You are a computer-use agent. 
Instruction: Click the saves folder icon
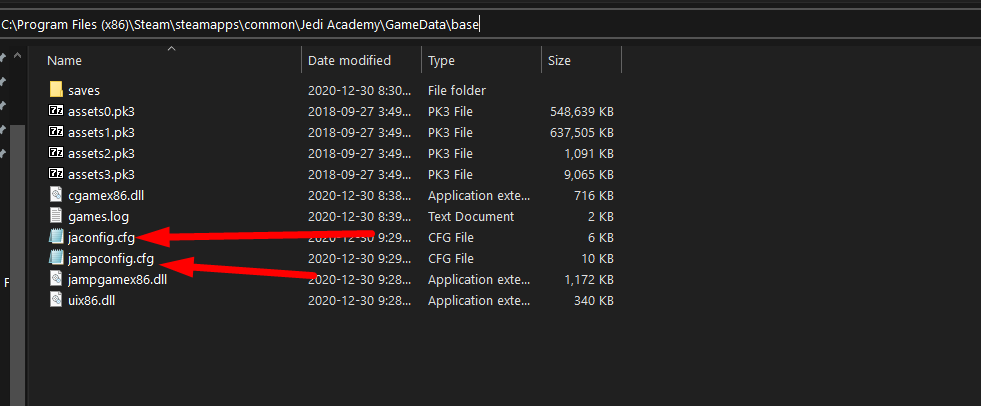coord(56,90)
